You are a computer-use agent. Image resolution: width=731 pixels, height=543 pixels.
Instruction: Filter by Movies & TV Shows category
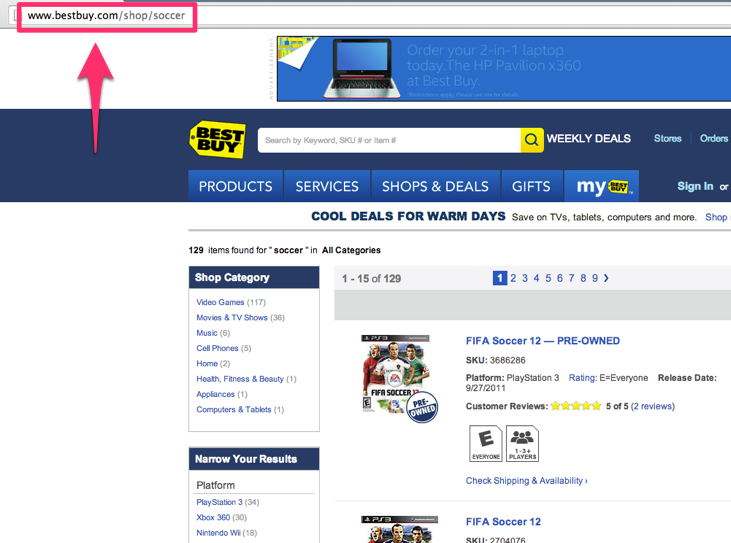[x=232, y=317]
